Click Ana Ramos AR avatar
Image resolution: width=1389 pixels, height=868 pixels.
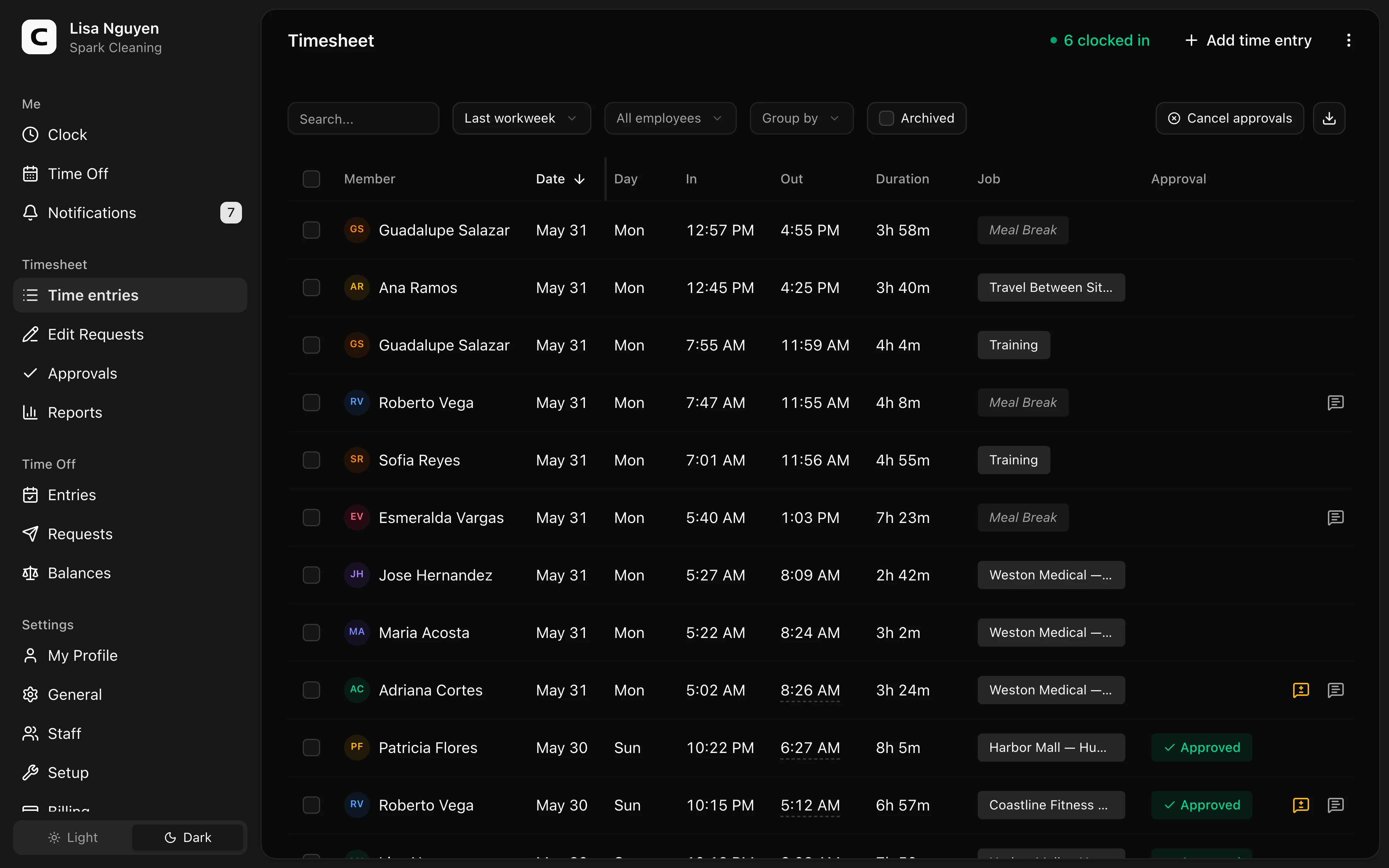pyautogui.click(x=356, y=287)
